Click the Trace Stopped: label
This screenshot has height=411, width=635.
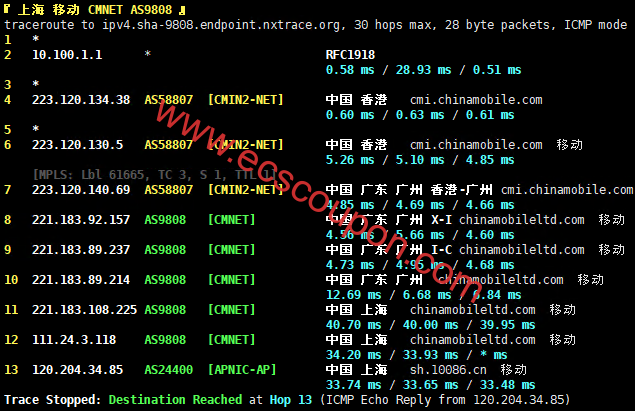pos(53,399)
